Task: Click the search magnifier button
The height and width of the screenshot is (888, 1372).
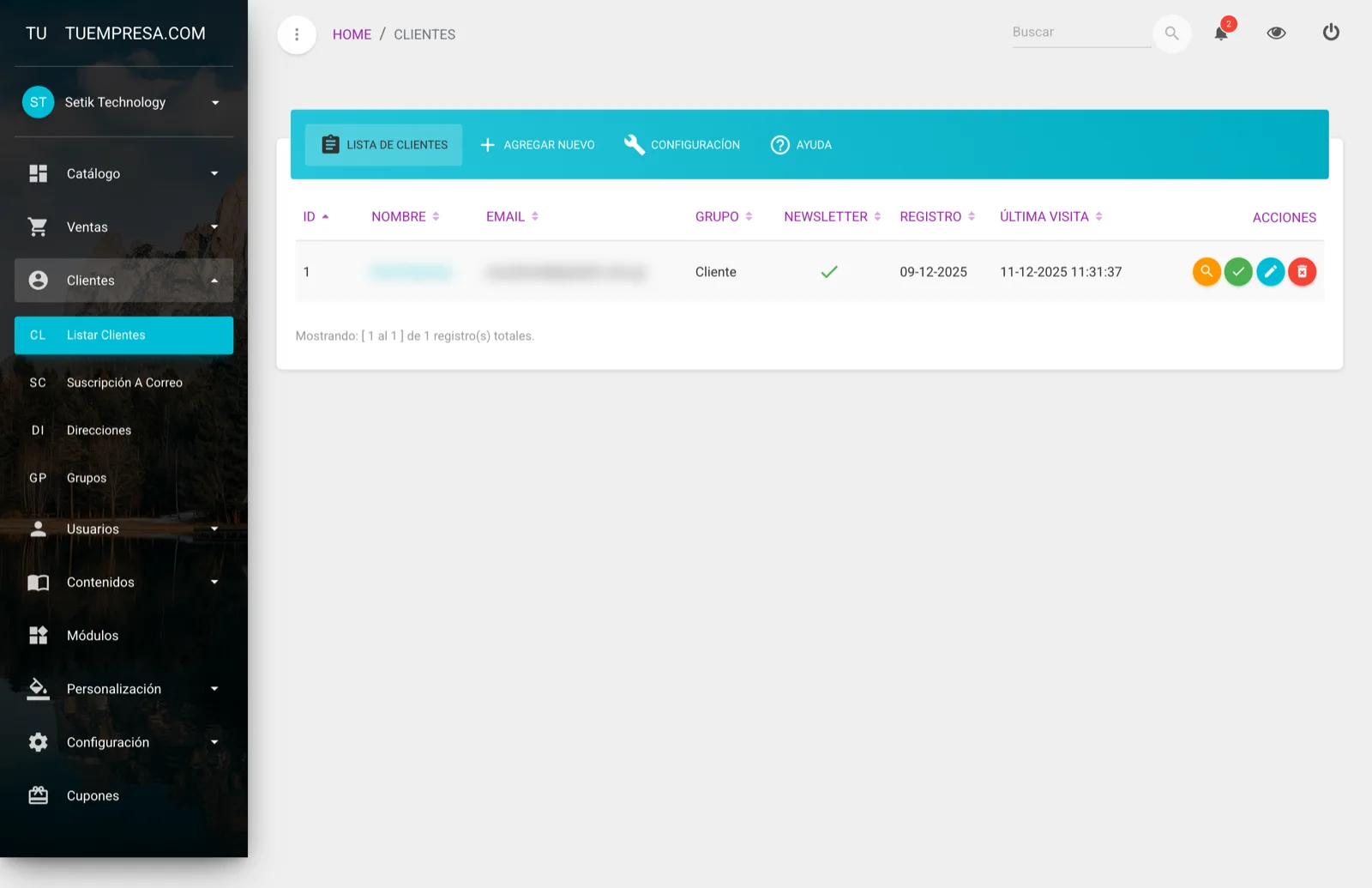Action: 1171,33
